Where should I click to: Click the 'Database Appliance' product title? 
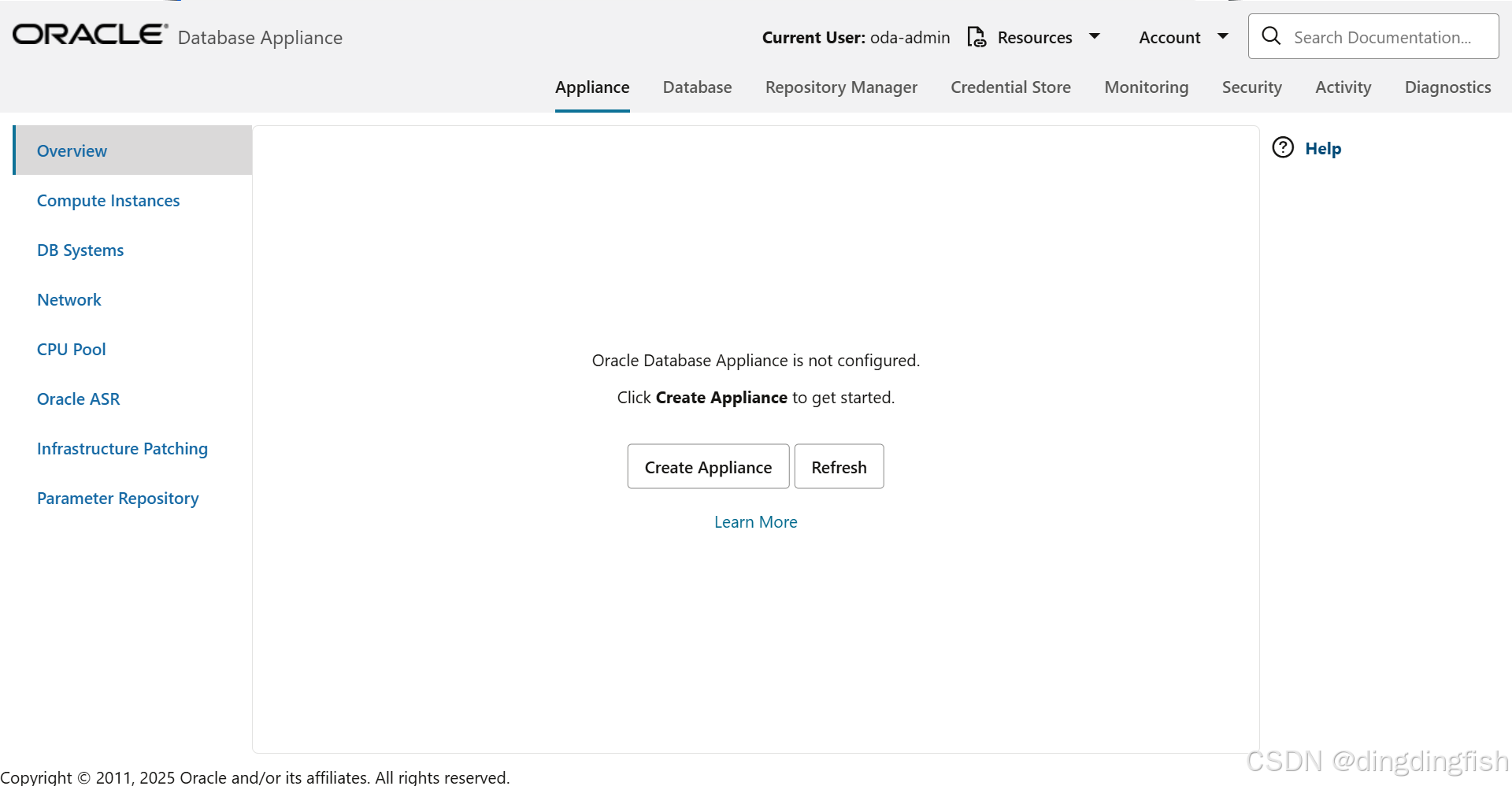[x=260, y=38]
